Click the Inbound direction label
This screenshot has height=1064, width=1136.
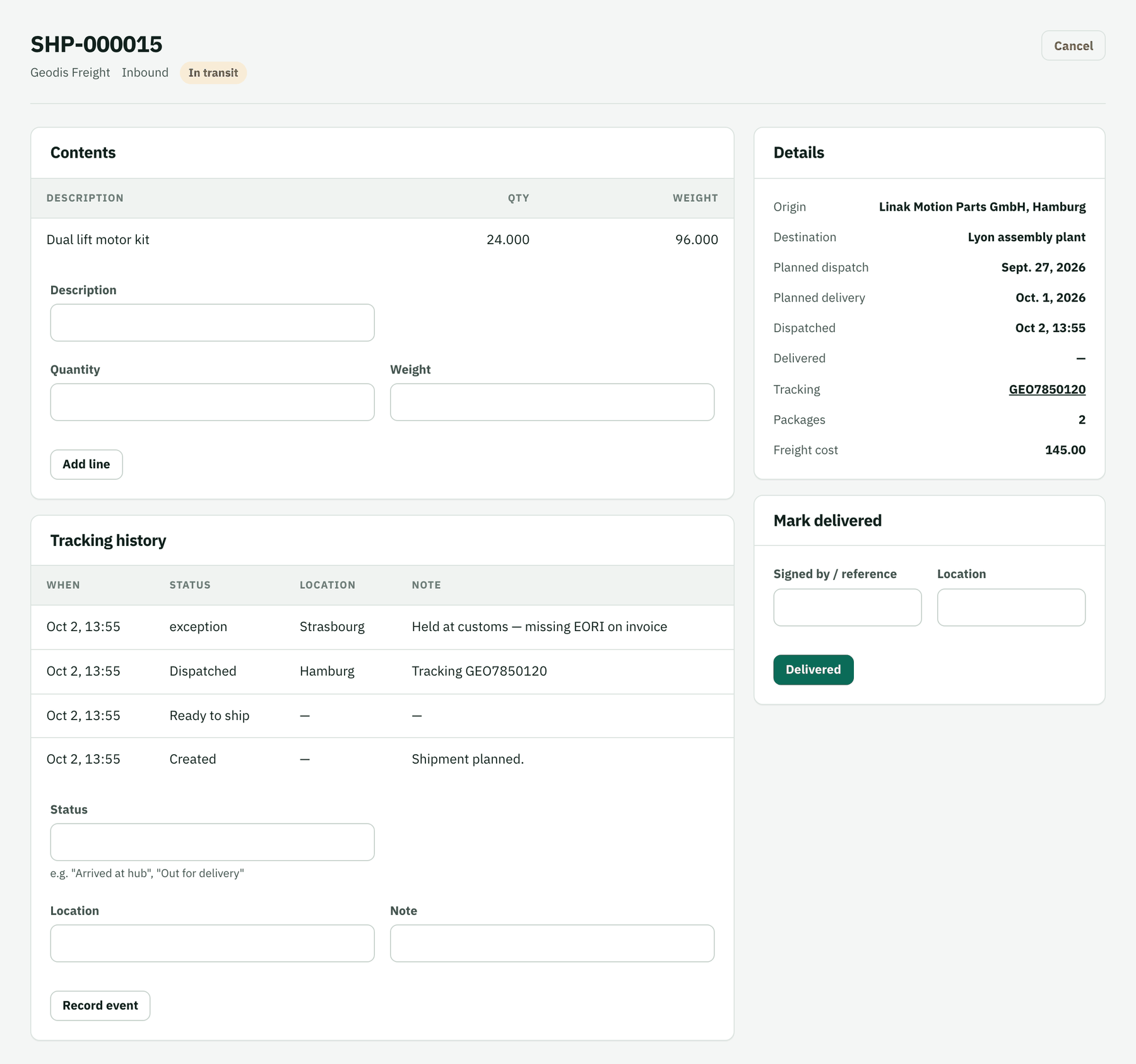click(x=145, y=73)
